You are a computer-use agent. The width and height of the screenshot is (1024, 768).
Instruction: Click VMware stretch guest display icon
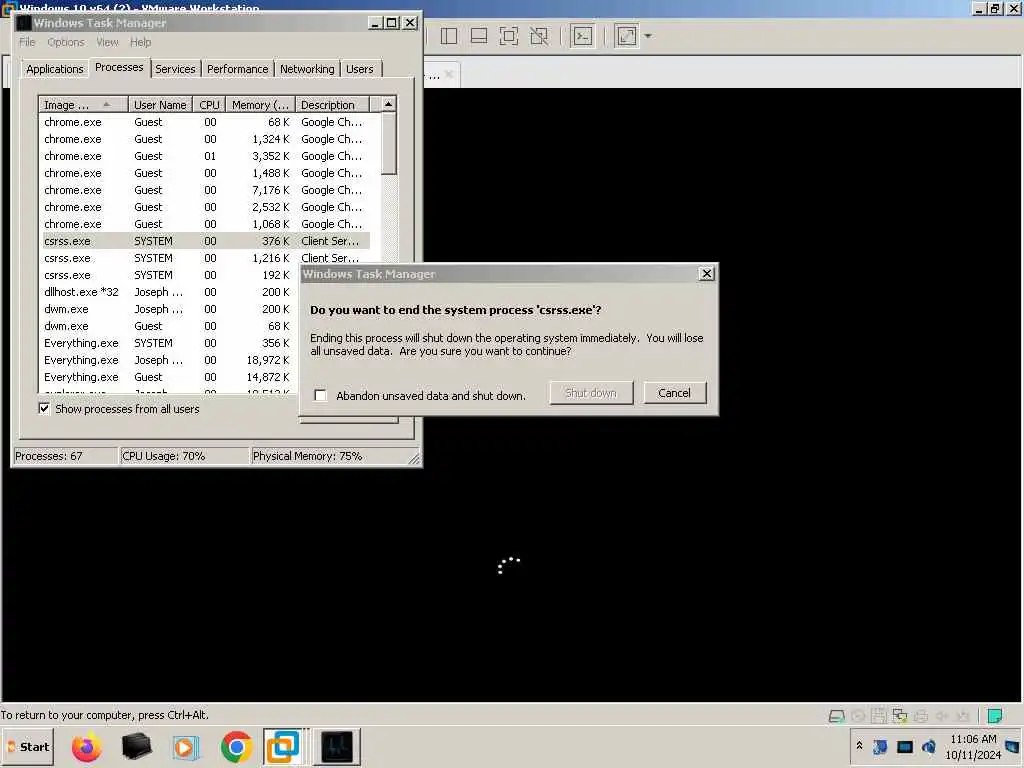coord(626,36)
